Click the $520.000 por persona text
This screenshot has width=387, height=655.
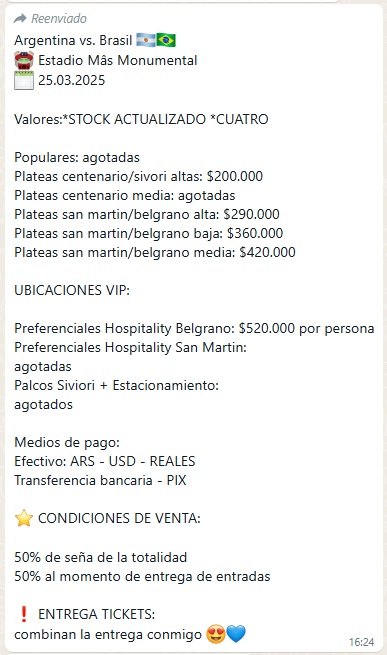pos(306,328)
